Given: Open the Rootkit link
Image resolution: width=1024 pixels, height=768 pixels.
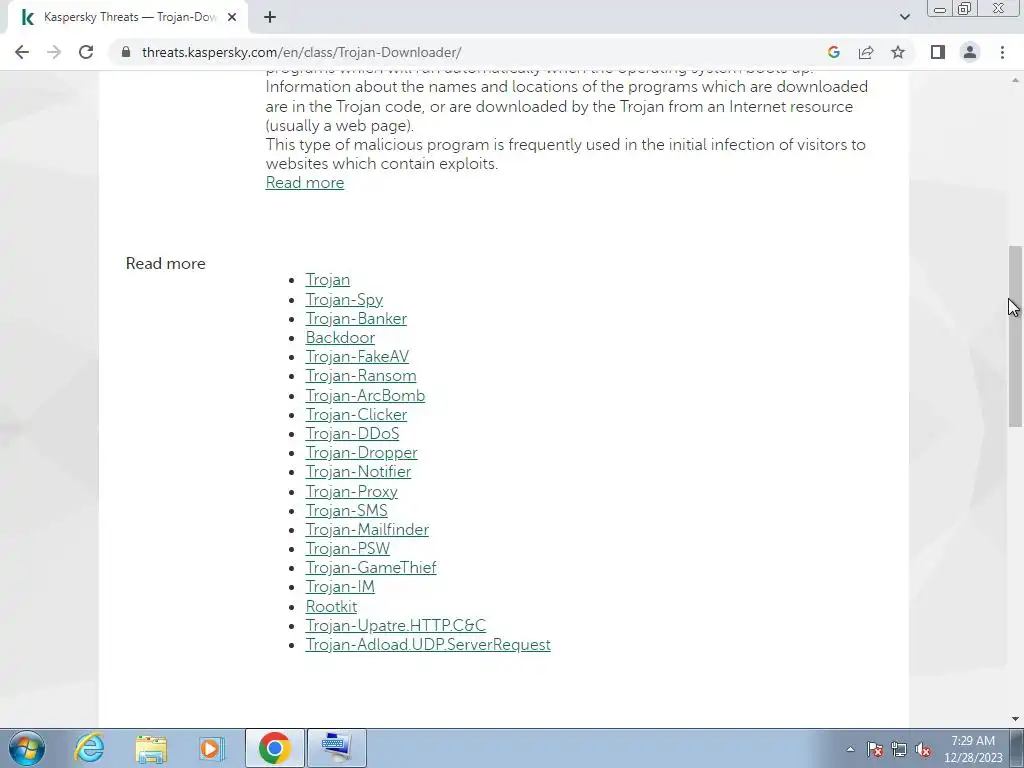Looking at the screenshot, I should coord(331,606).
